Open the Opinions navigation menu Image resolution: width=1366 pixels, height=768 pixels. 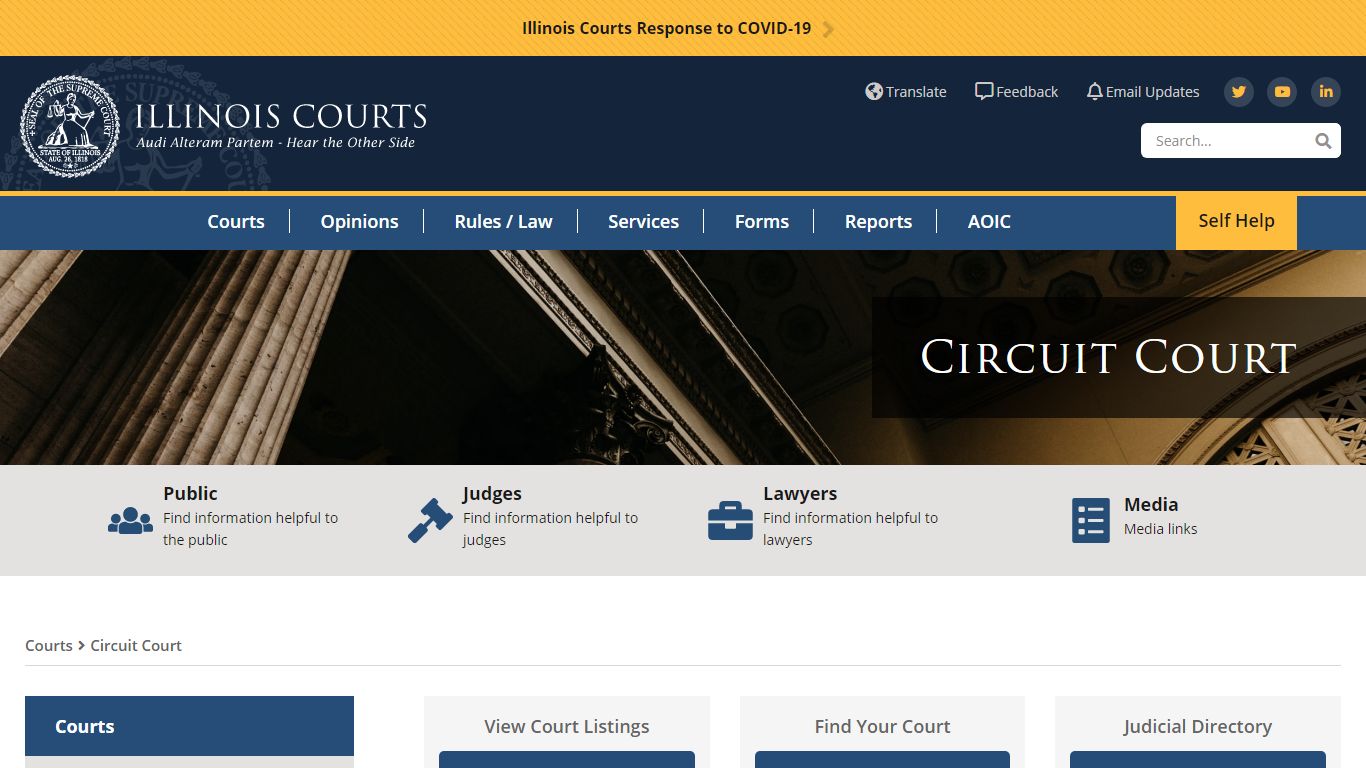tap(359, 222)
